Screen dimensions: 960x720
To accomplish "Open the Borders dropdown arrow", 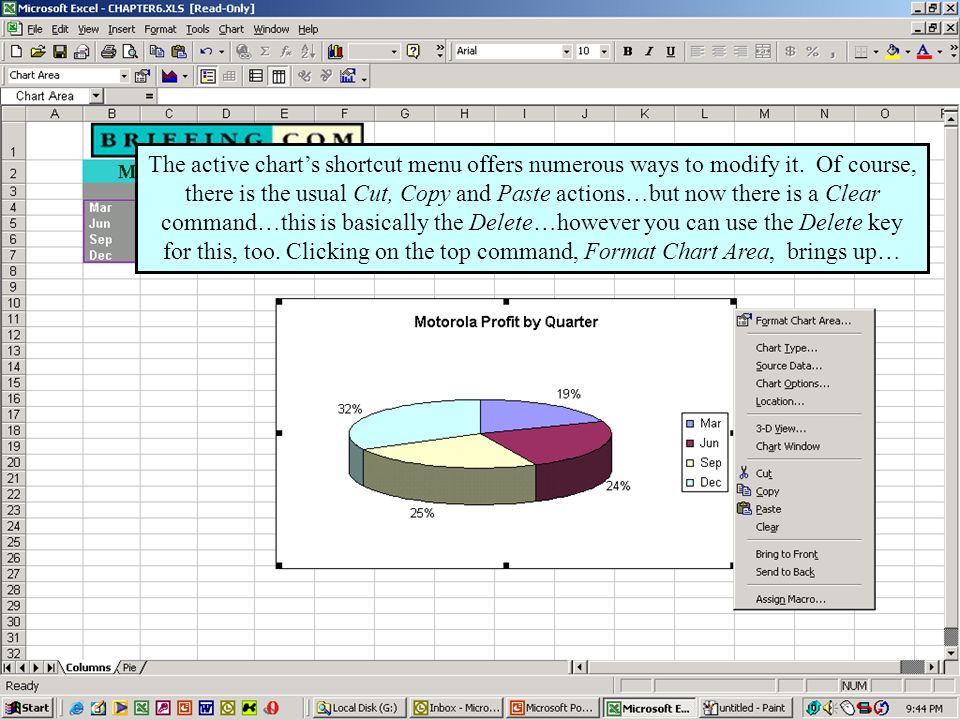I will (x=876, y=51).
